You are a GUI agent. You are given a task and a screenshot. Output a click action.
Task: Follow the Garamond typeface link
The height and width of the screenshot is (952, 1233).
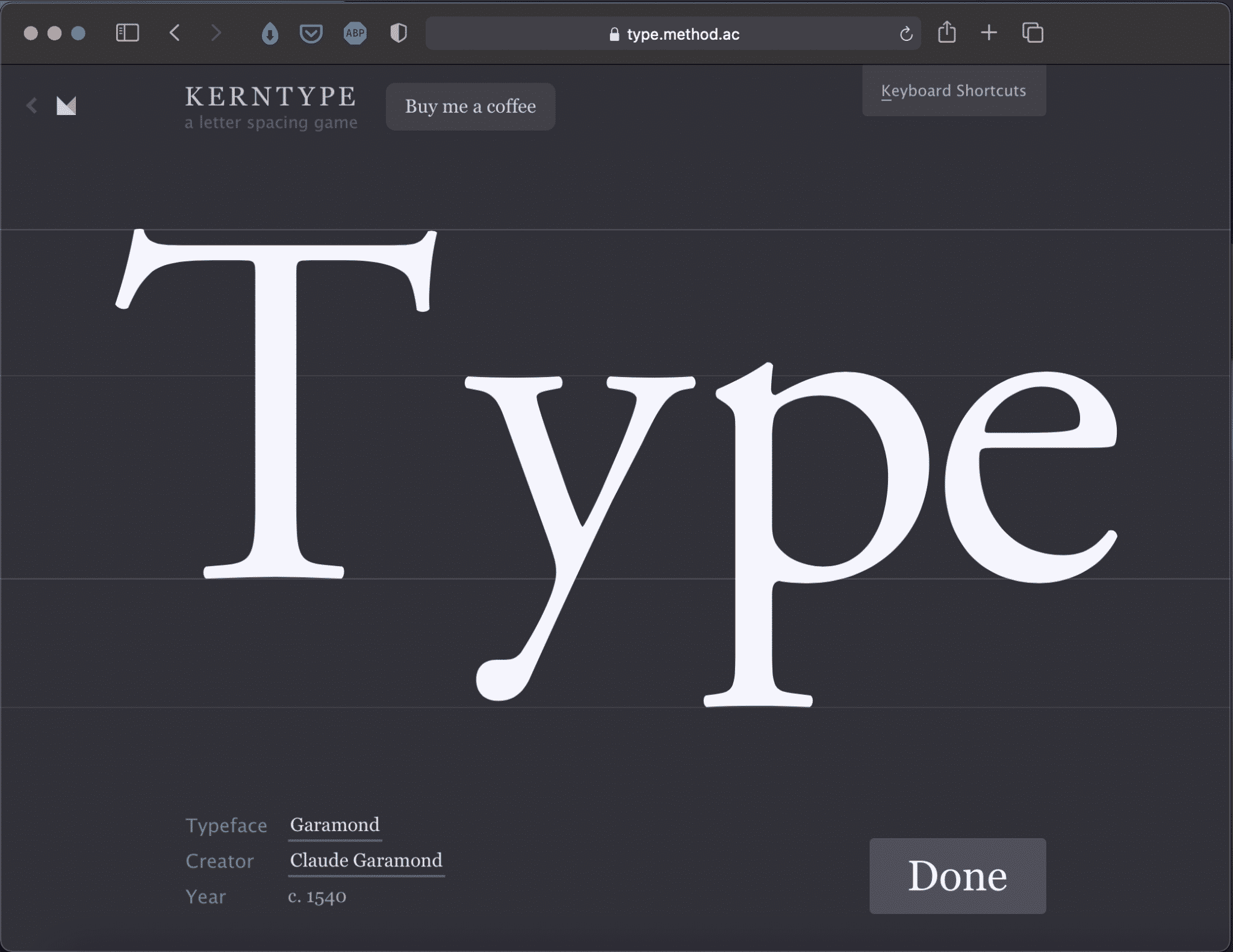[x=335, y=824]
